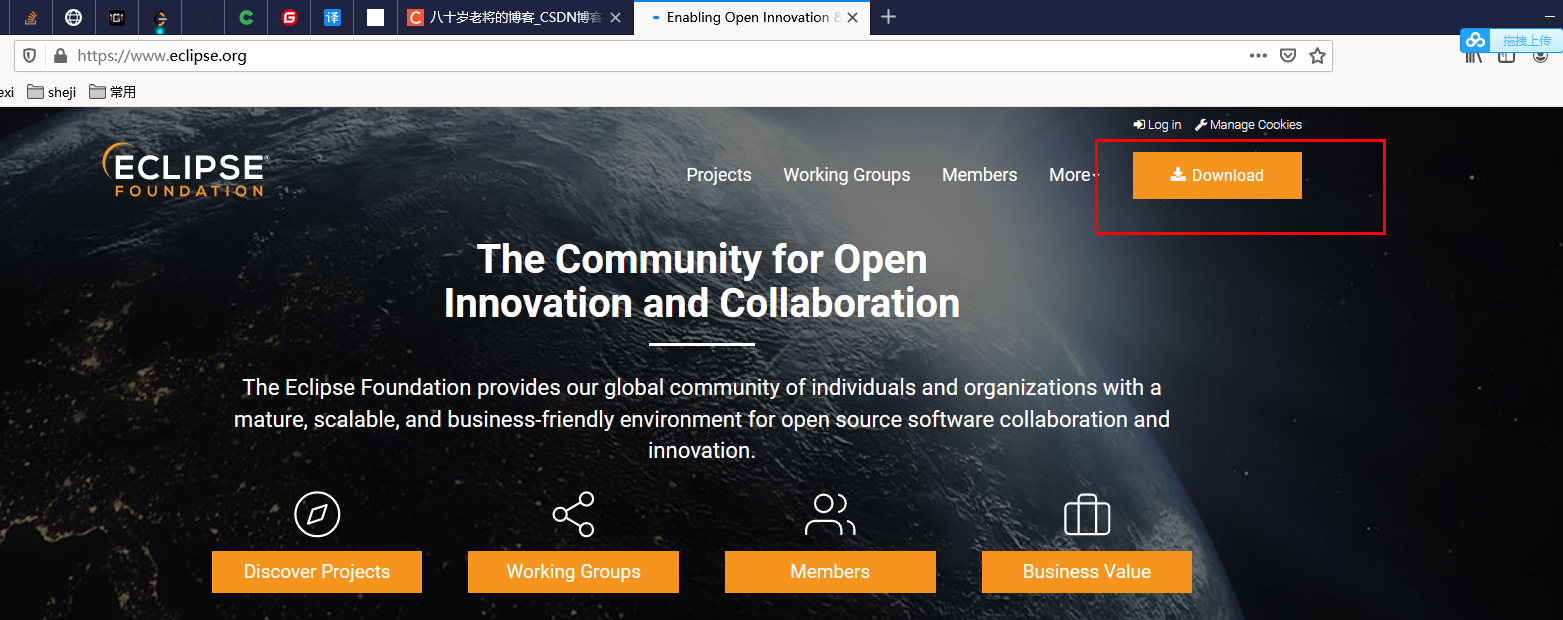Click the people icon above Members
Viewport: 1563px width, 620px height.
pyautogui.click(x=830, y=514)
